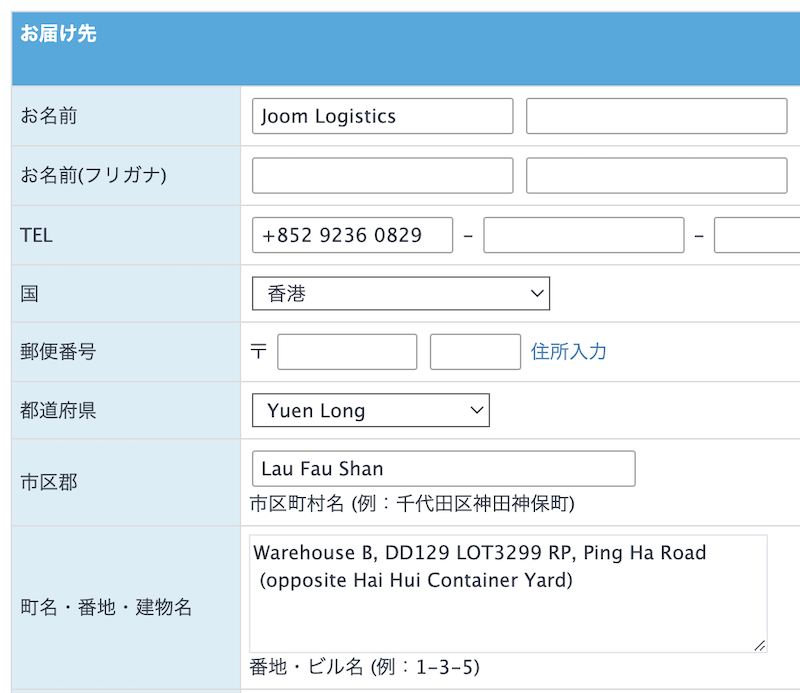Screen dimensions: 800x693
Task: Focus the last TEL number field
Action: tap(757, 235)
